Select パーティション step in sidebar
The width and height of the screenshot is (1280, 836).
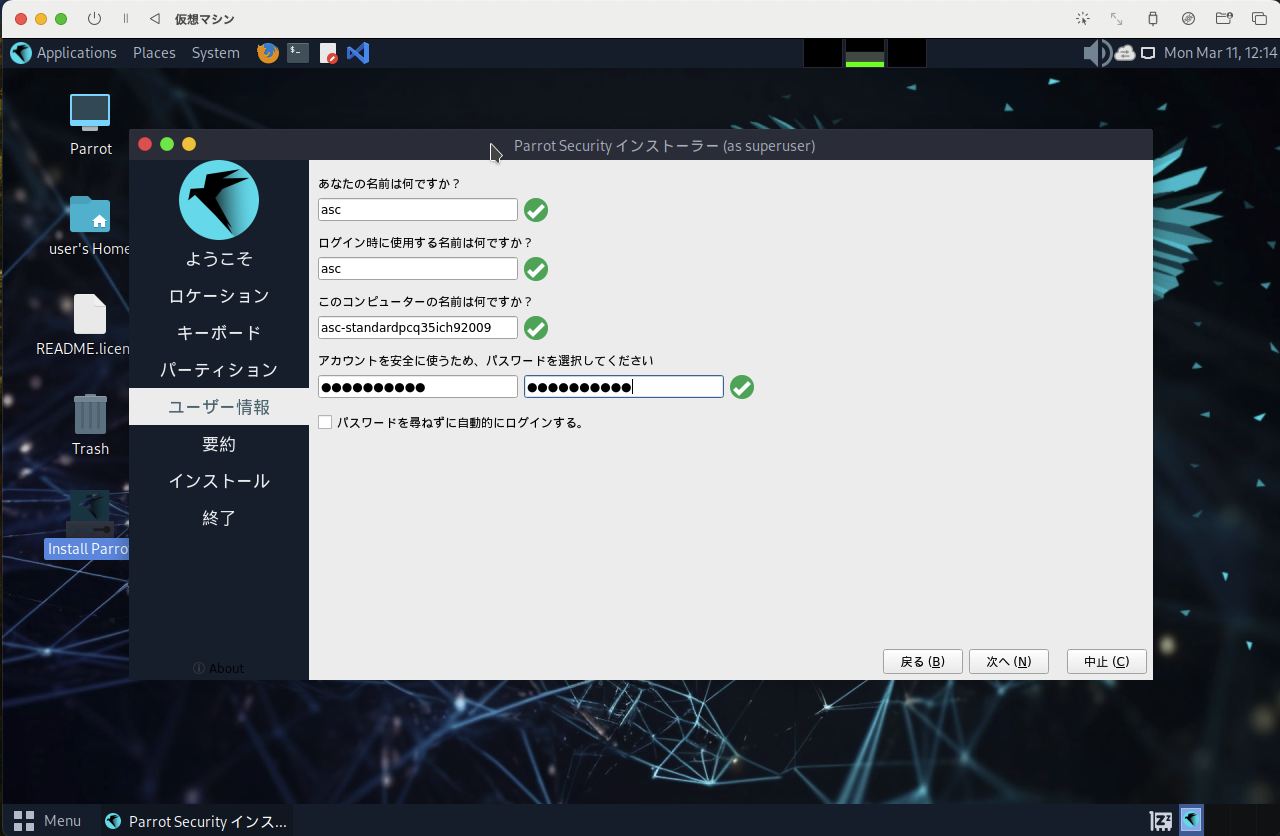tap(219, 370)
